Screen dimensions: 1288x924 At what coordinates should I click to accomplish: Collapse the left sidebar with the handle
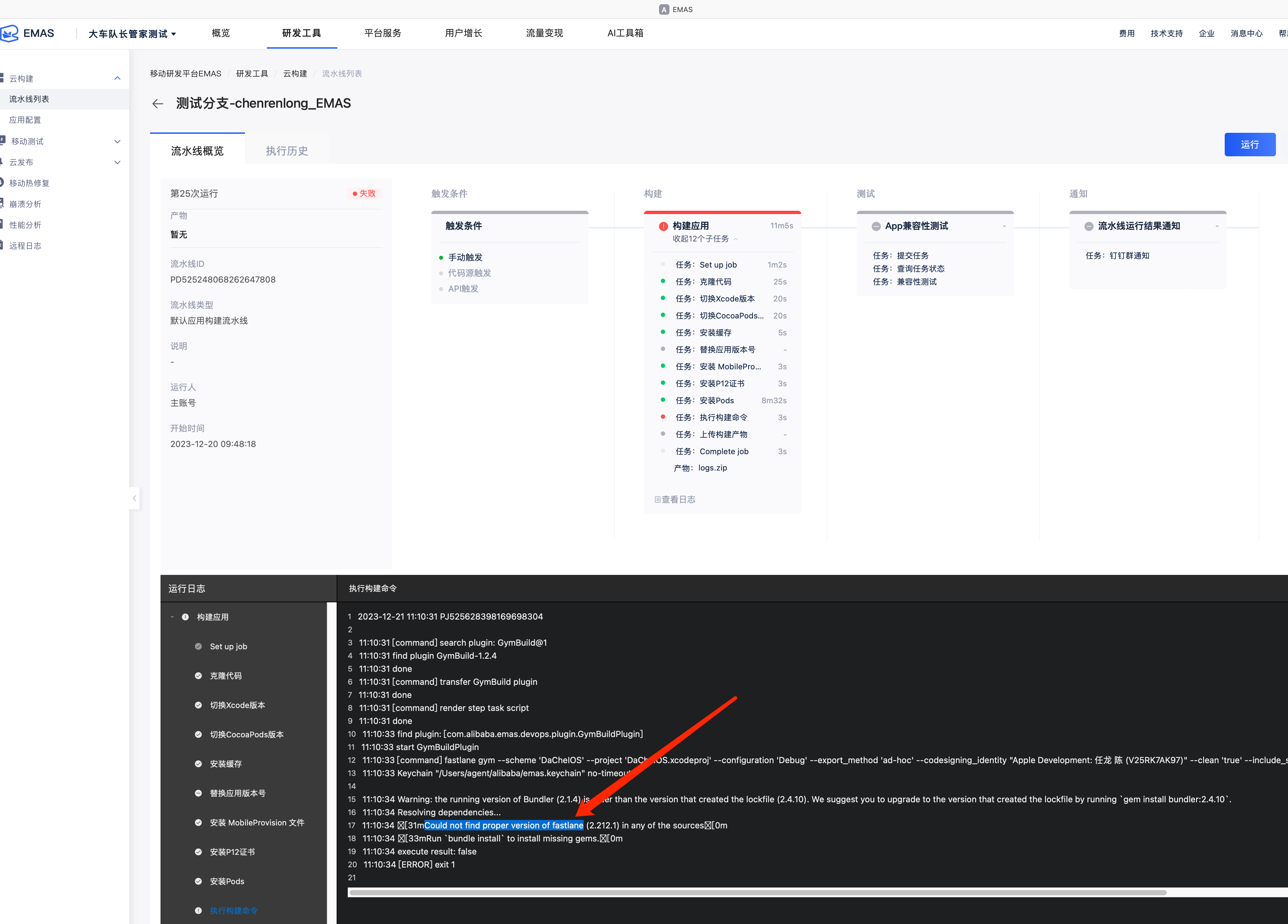(x=135, y=498)
